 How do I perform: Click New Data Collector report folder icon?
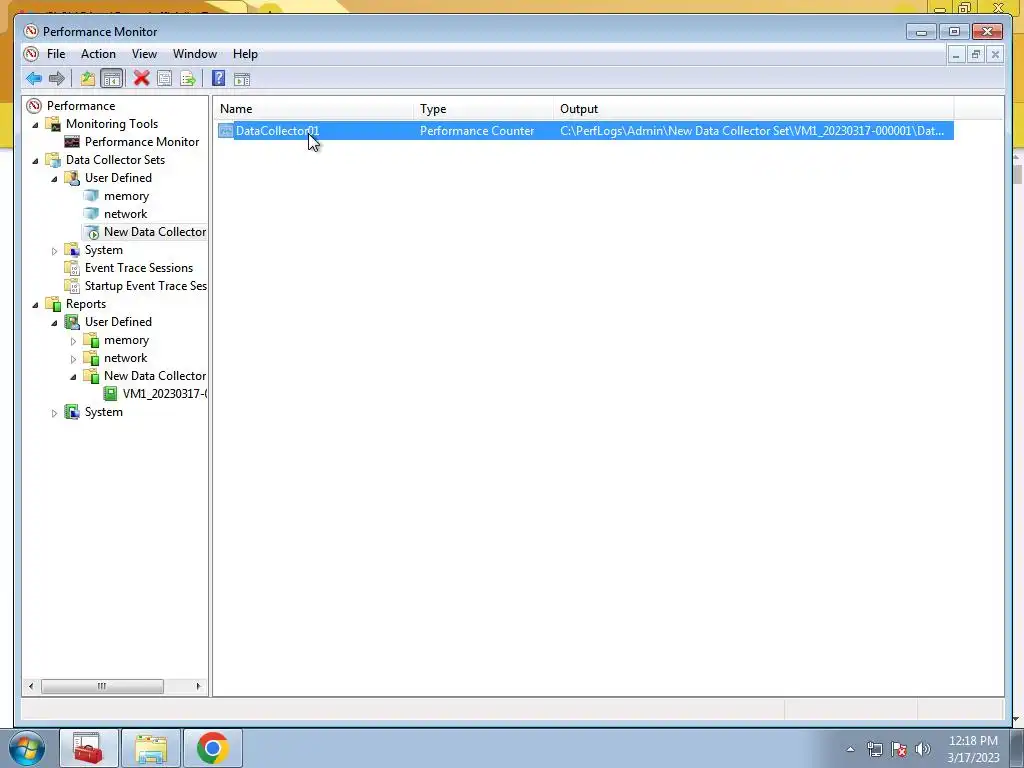click(x=91, y=376)
